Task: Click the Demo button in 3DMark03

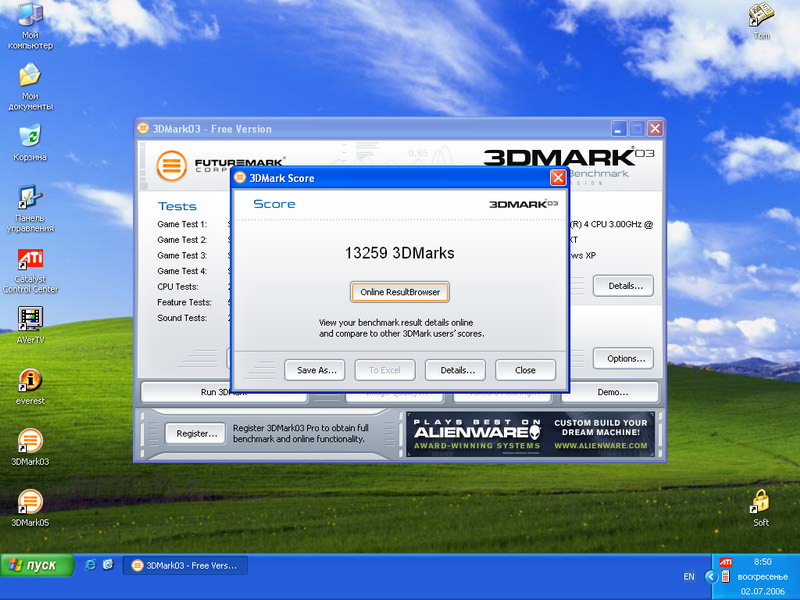Action: pos(611,392)
